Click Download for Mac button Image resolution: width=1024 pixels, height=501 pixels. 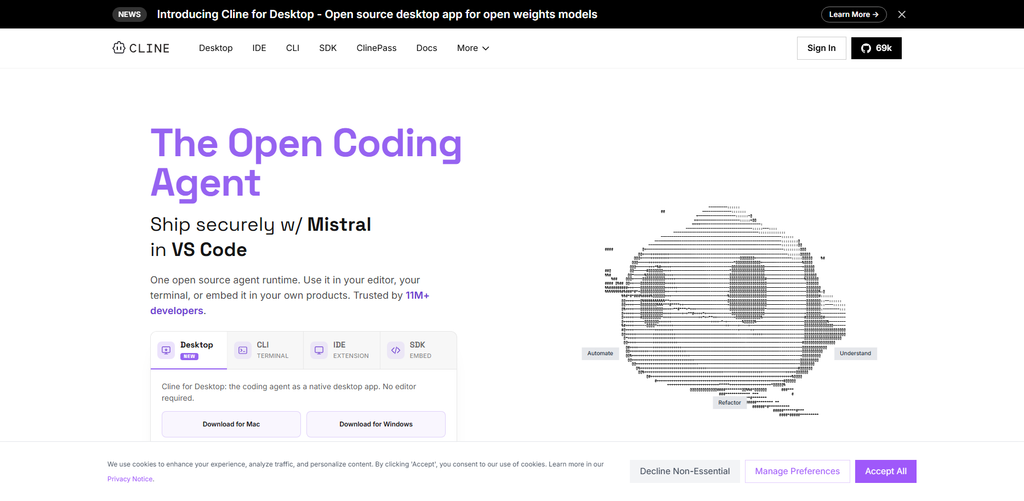point(231,424)
